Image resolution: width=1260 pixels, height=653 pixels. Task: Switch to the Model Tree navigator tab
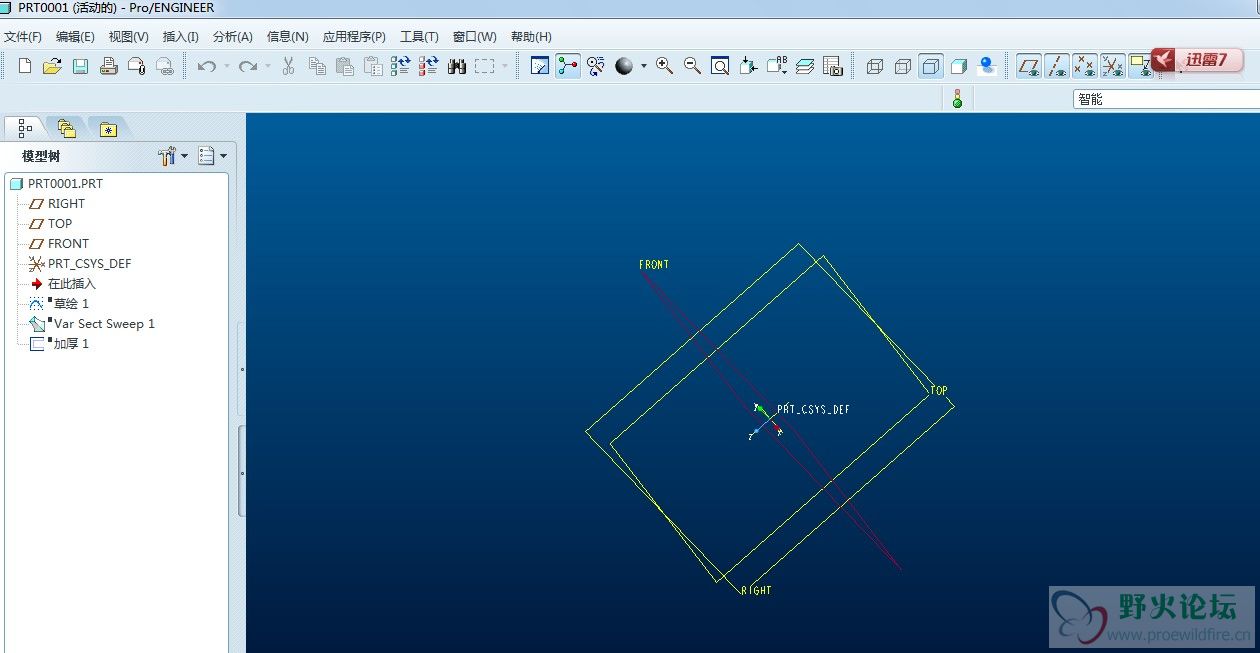point(25,128)
